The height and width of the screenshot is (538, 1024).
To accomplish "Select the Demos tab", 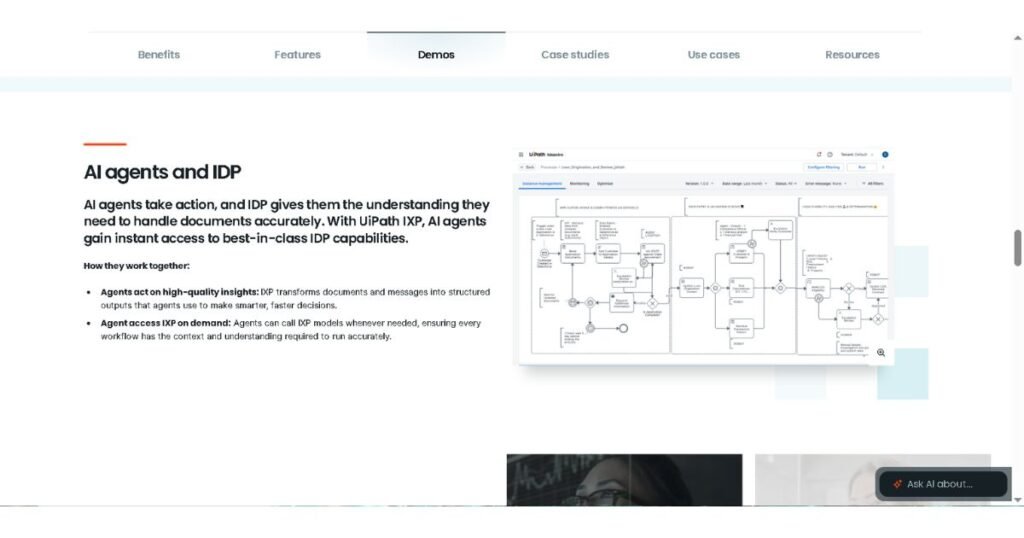I will [436, 55].
